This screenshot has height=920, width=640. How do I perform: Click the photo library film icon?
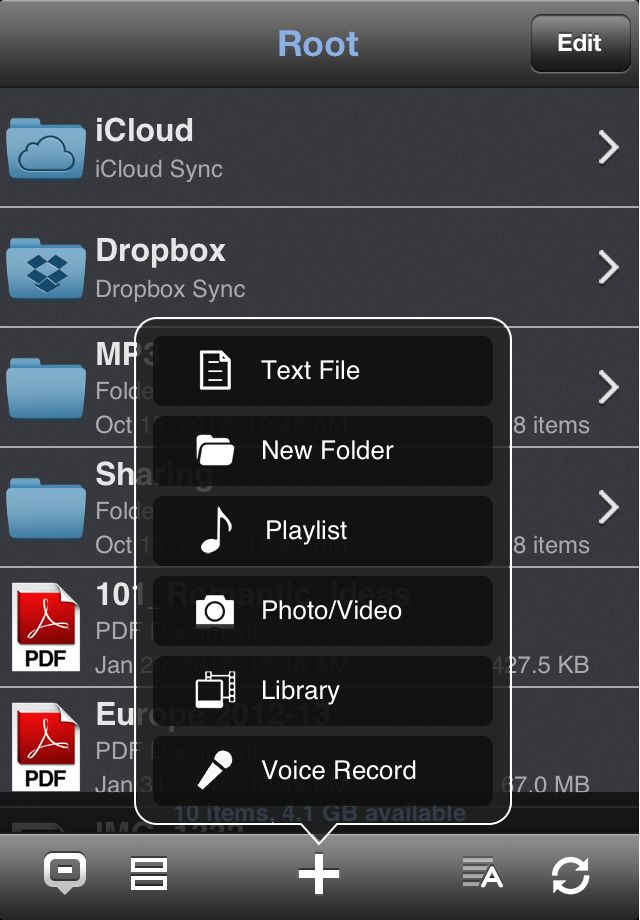(x=215, y=690)
